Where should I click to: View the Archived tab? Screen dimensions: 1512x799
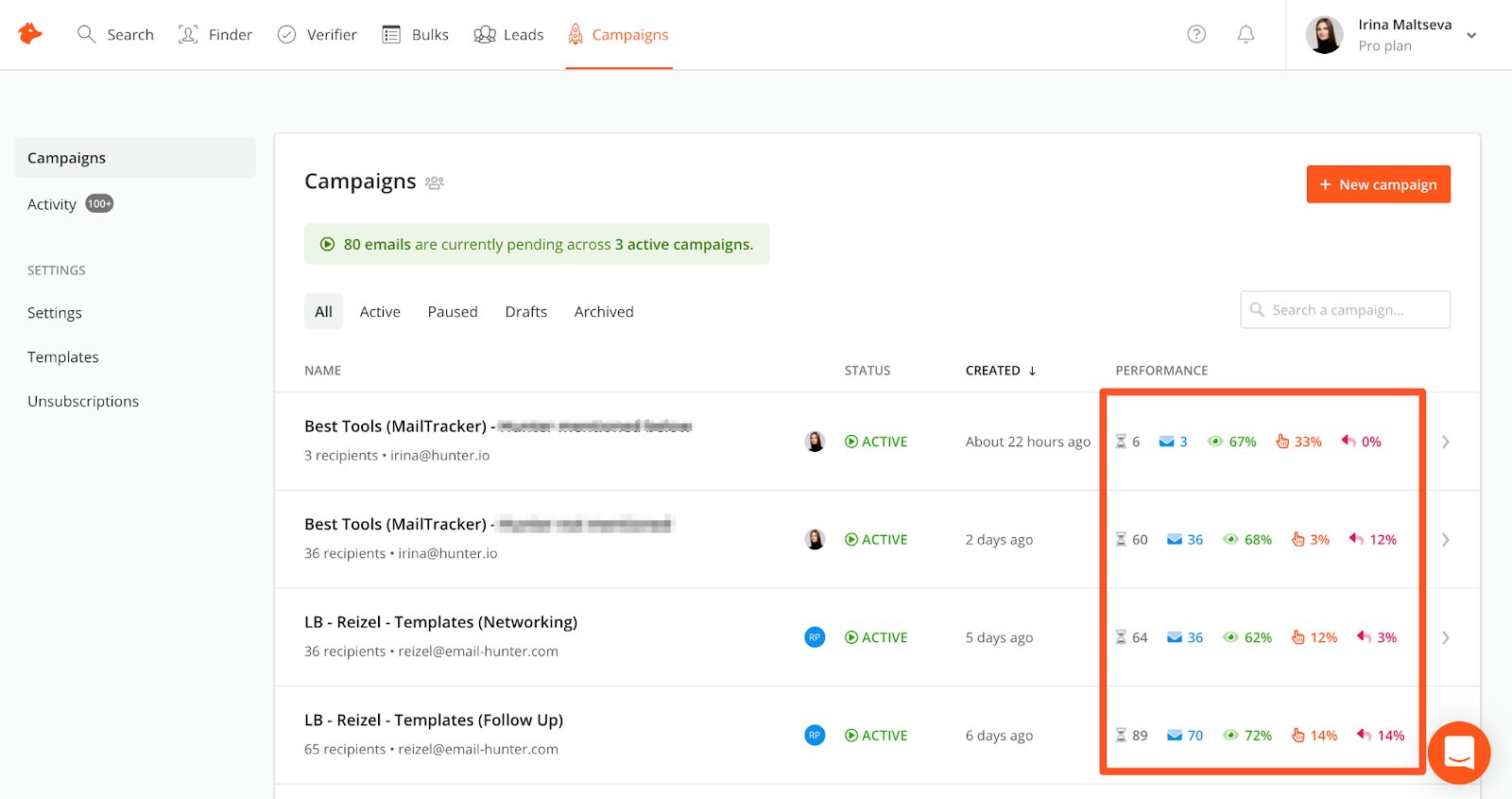coord(604,311)
